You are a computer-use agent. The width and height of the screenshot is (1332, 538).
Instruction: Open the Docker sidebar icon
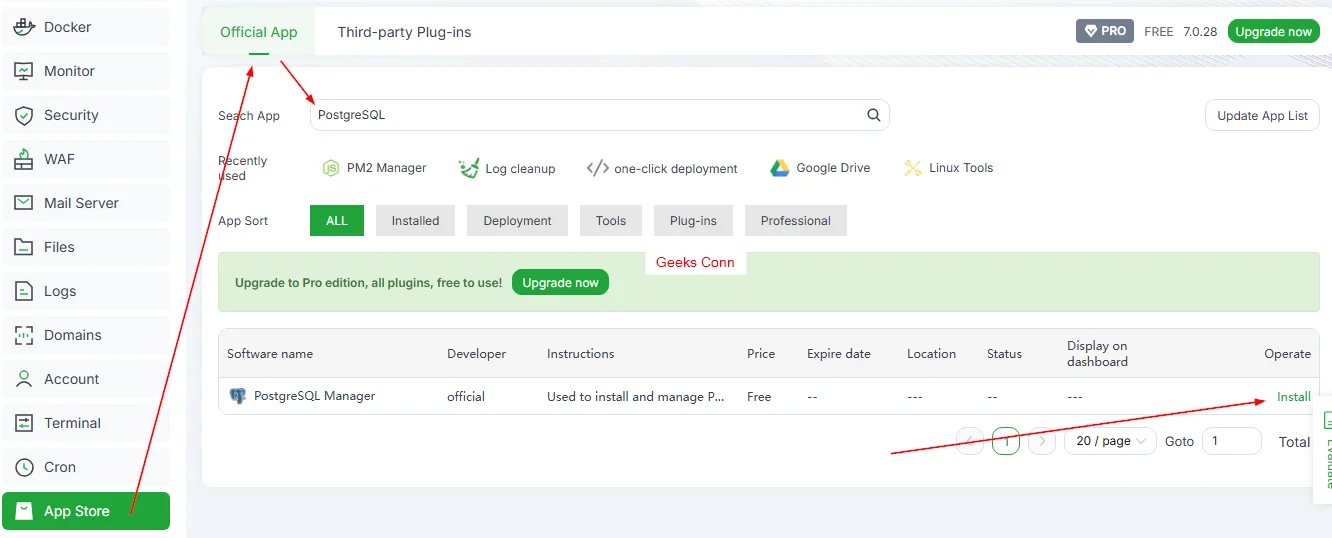[x=25, y=27]
